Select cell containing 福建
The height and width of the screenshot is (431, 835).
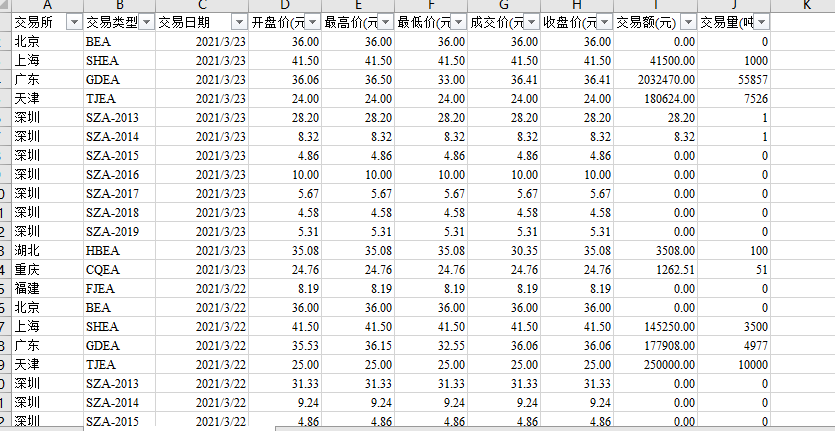pos(47,289)
